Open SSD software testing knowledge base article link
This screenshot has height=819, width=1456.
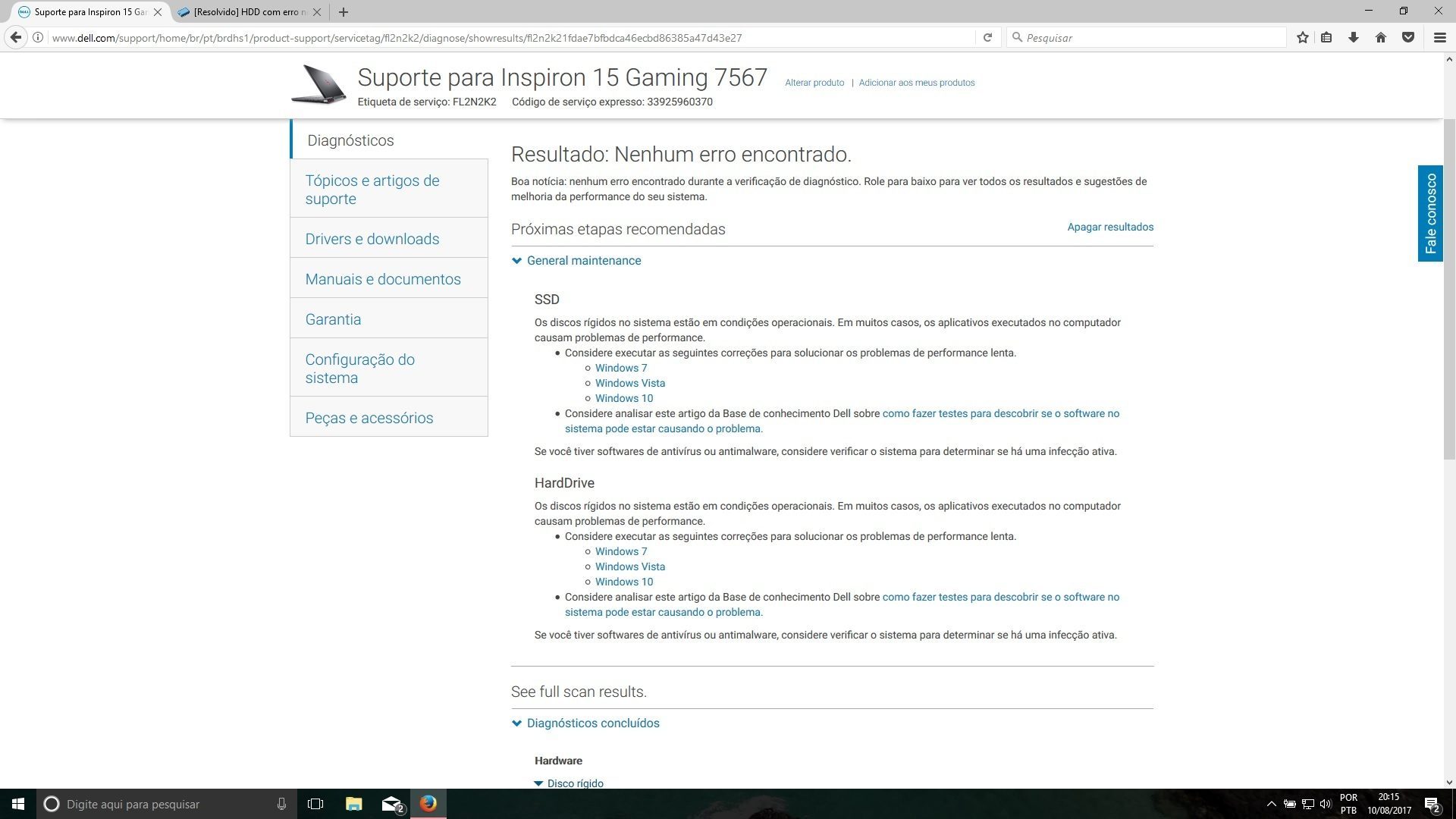pos(842,421)
